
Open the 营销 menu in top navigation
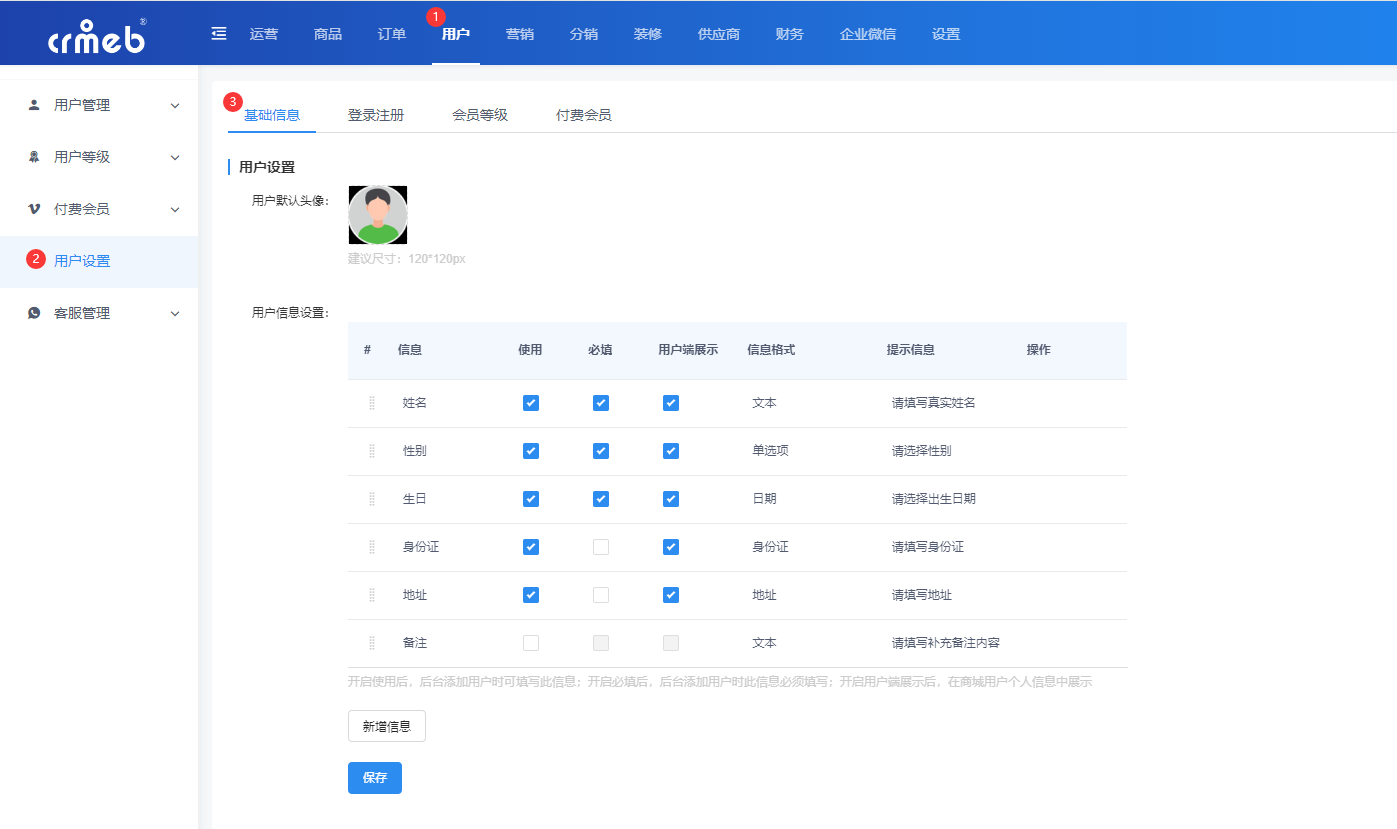click(519, 33)
